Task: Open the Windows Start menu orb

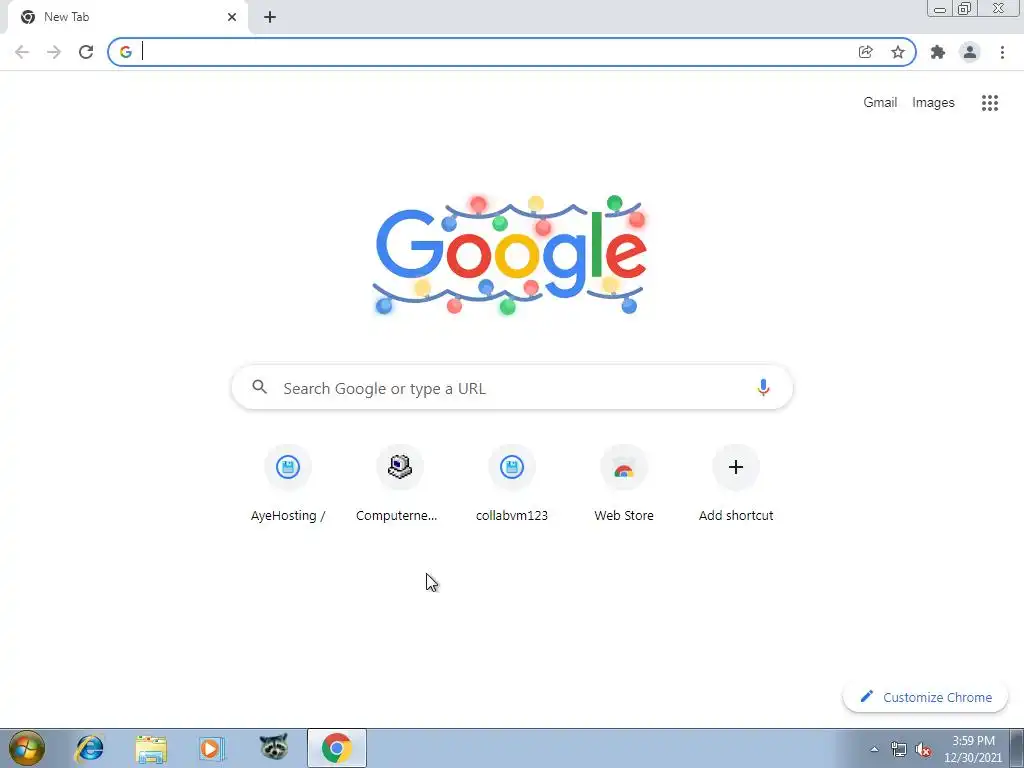Action: point(27,748)
